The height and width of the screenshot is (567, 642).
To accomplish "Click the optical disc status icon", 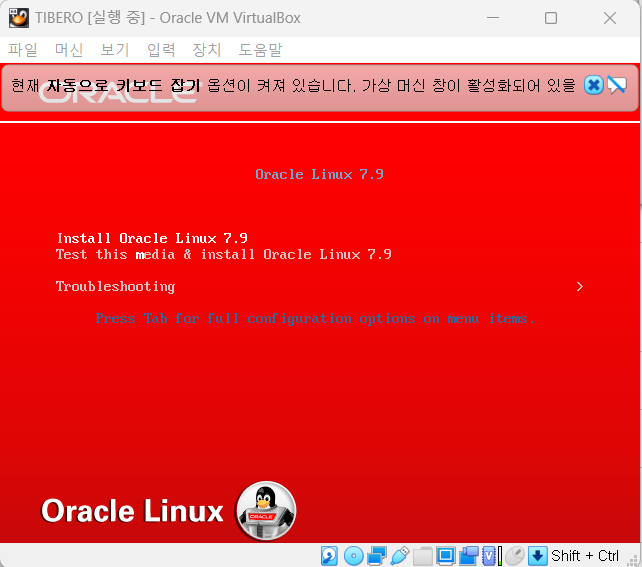I will (x=354, y=556).
